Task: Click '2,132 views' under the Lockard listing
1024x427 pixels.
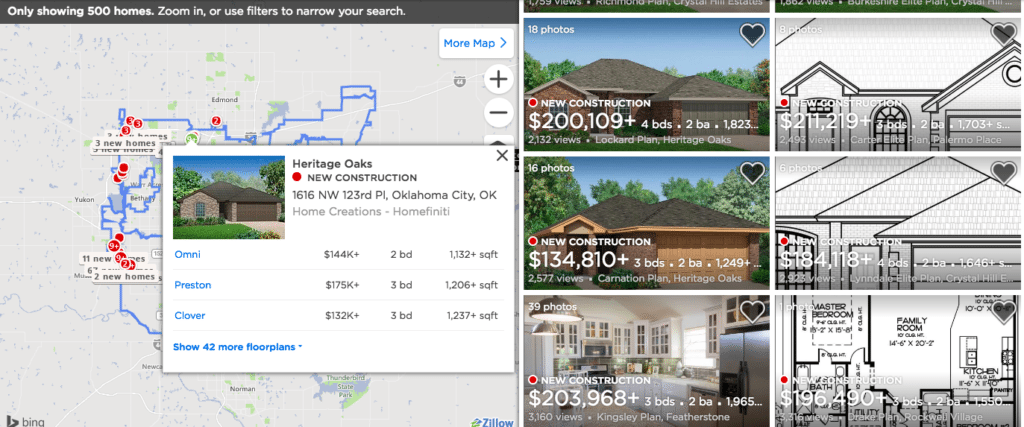Action: pos(555,140)
